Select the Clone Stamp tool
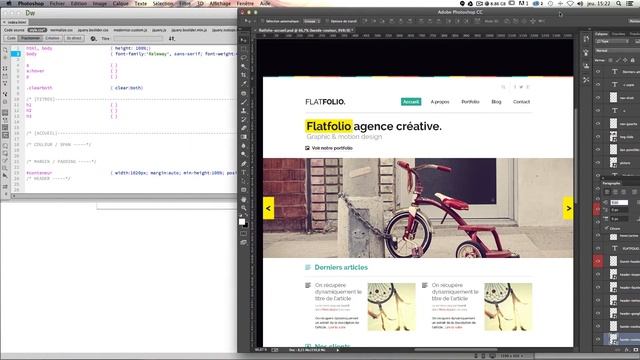Screen dimensions: 640x360 pyautogui.click(x=244, y=111)
